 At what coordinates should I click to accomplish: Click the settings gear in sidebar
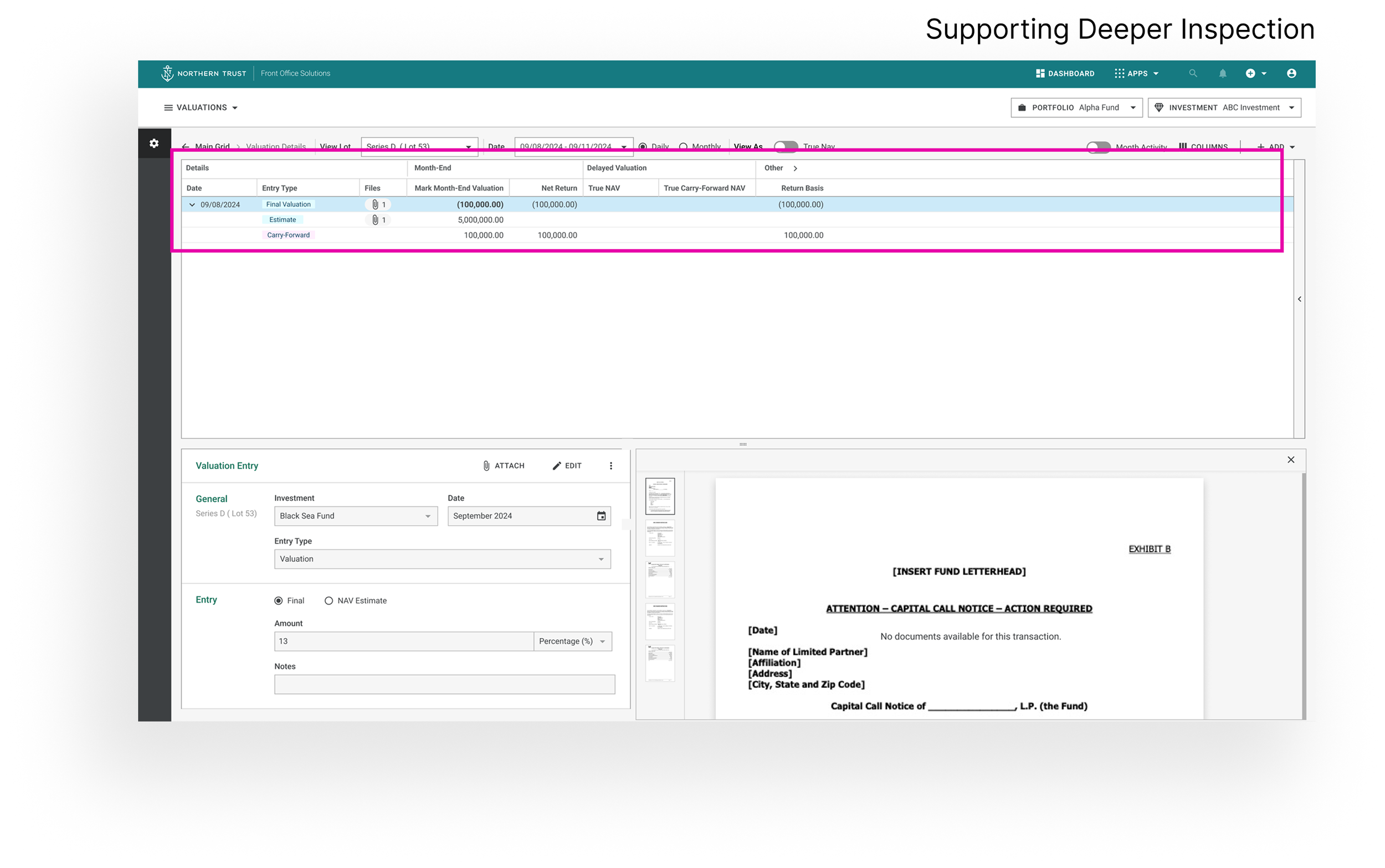(x=154, y=143)
